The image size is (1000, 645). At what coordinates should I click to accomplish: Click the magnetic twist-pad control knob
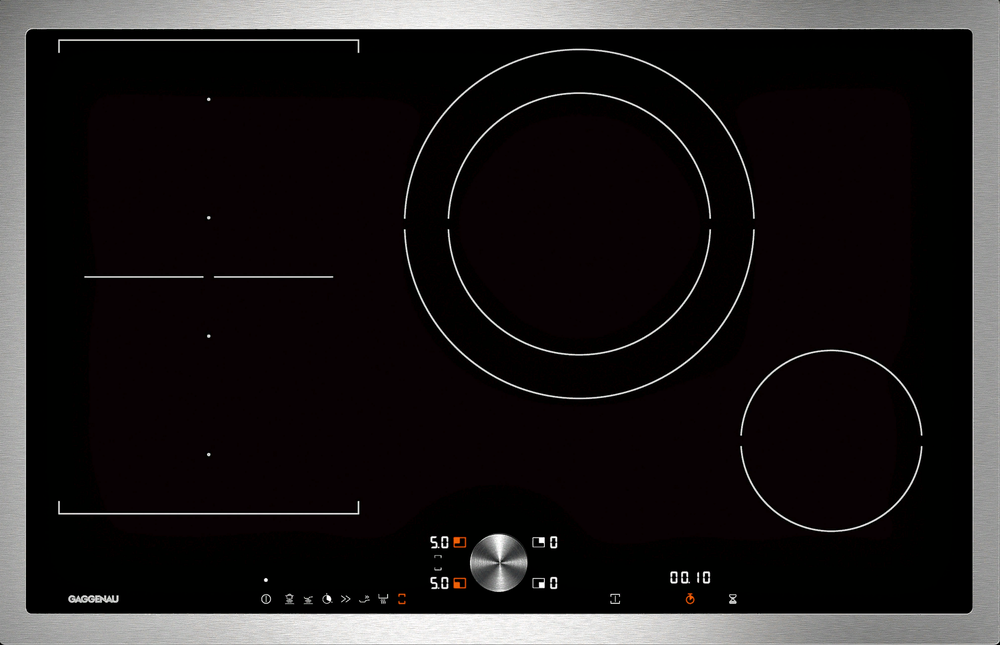tap(499, 563)
